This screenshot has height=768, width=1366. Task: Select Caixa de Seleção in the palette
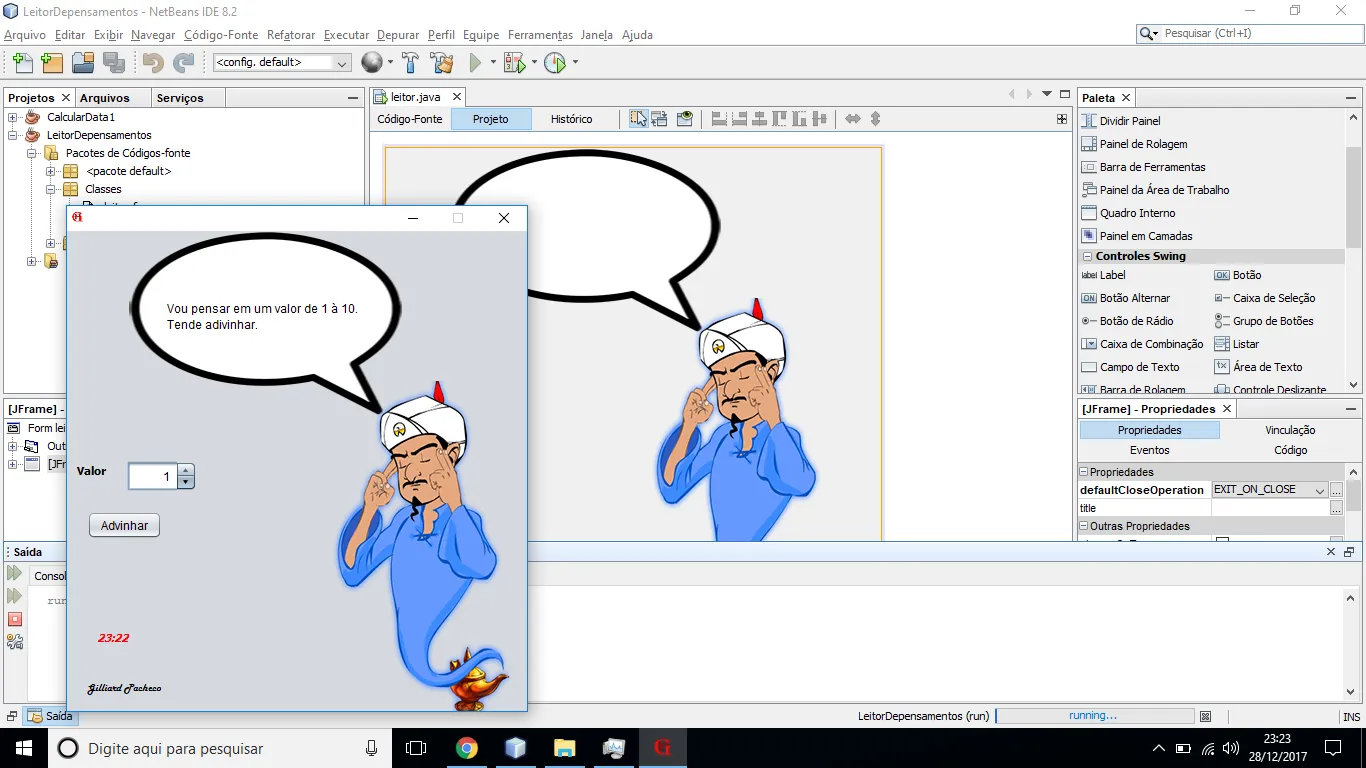(x=1265, y=298)
